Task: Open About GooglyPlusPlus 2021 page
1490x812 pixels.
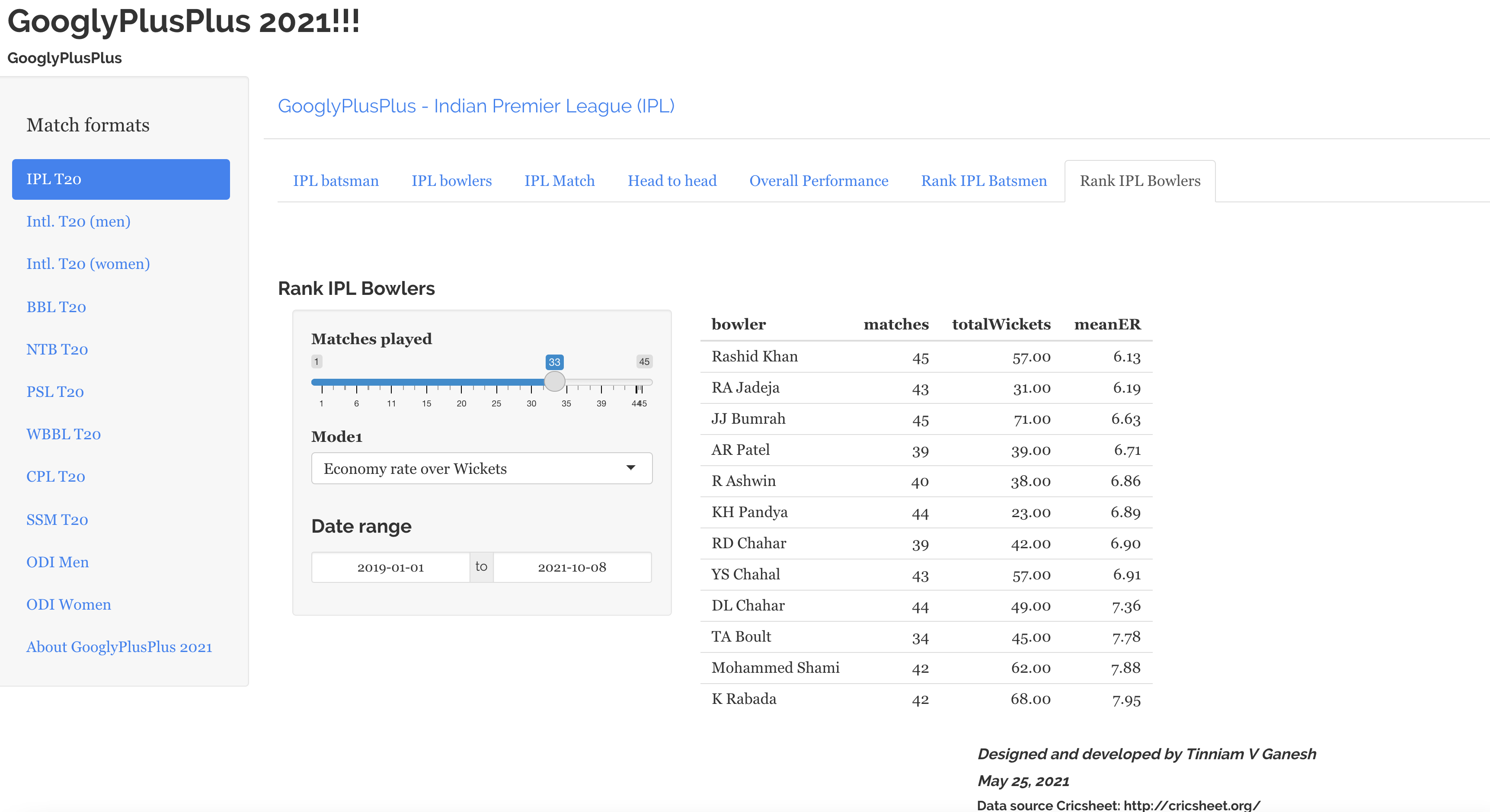Action: click(x=119, y=646)
